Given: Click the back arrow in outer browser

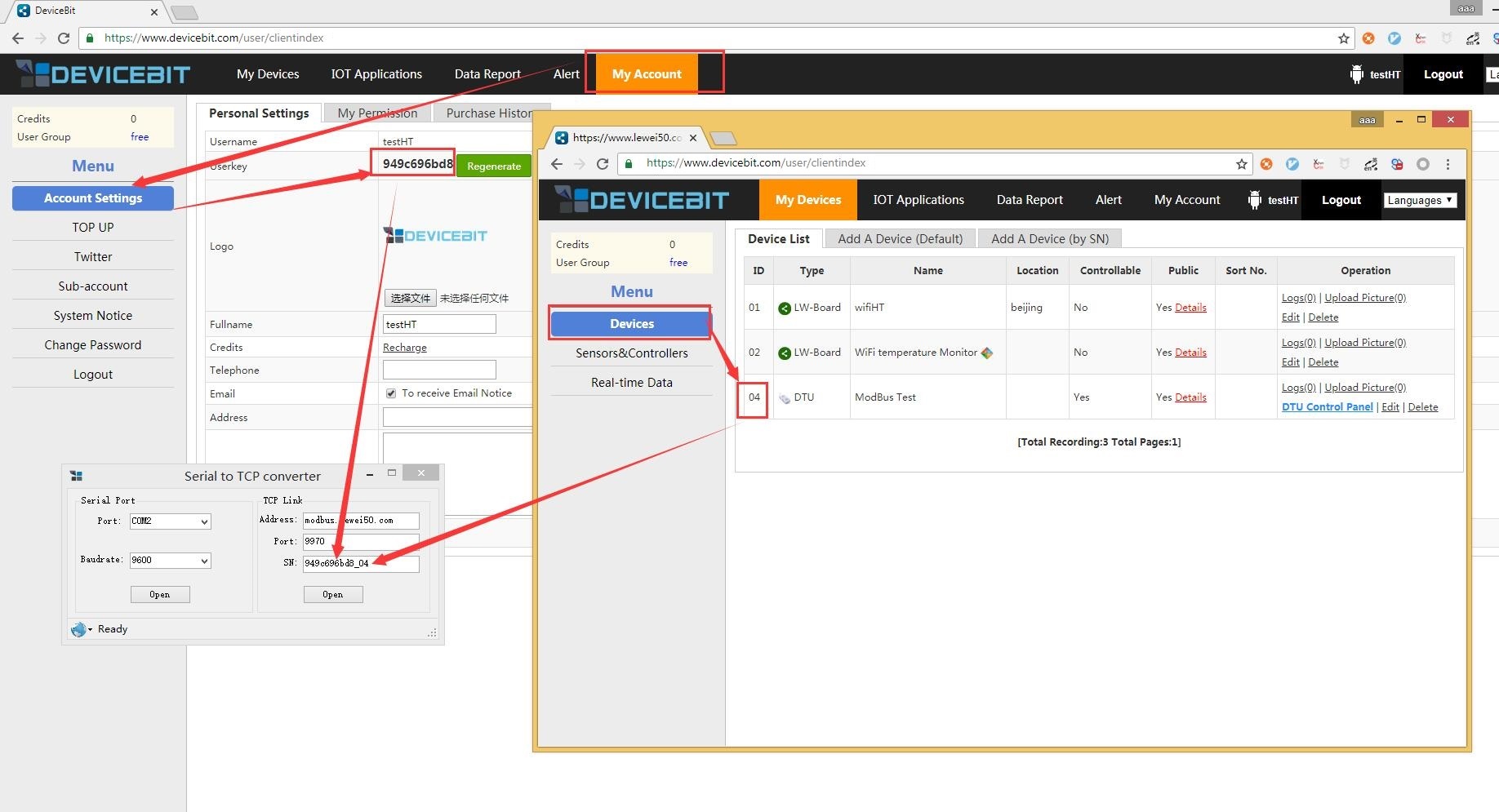Looking at the screenshot, I should [18, 38].
